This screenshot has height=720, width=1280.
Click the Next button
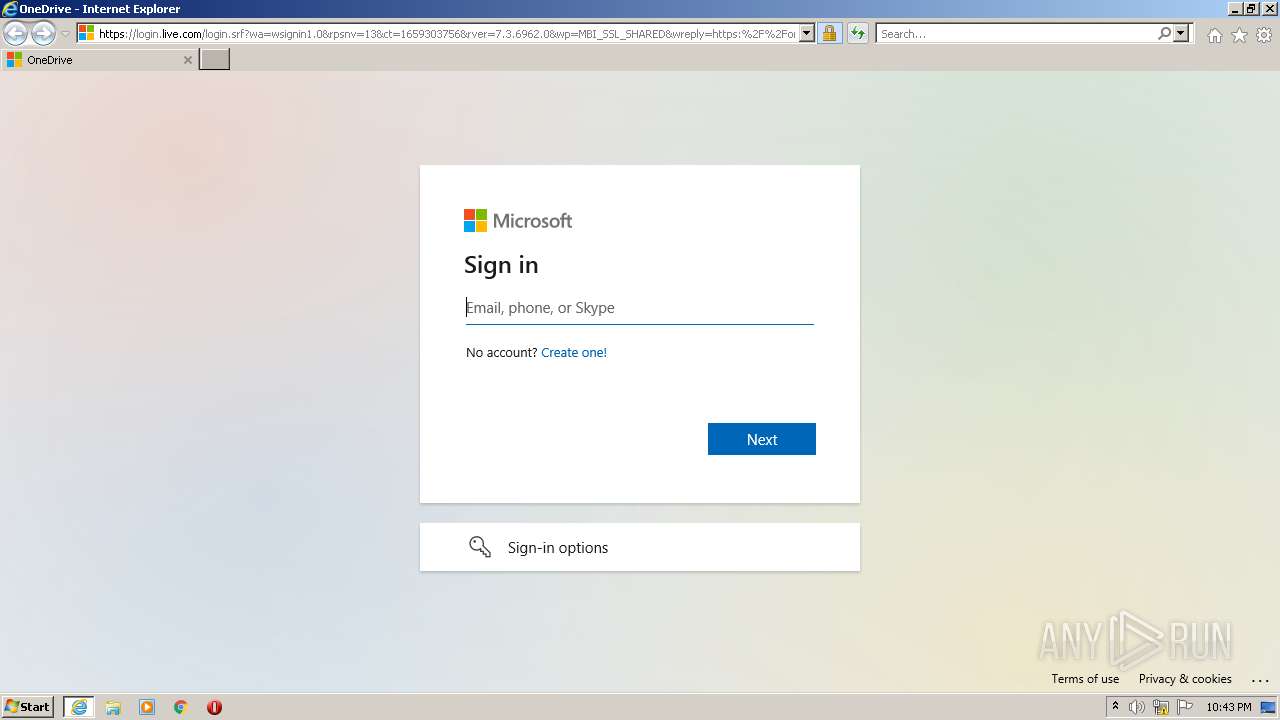(762, 439)
